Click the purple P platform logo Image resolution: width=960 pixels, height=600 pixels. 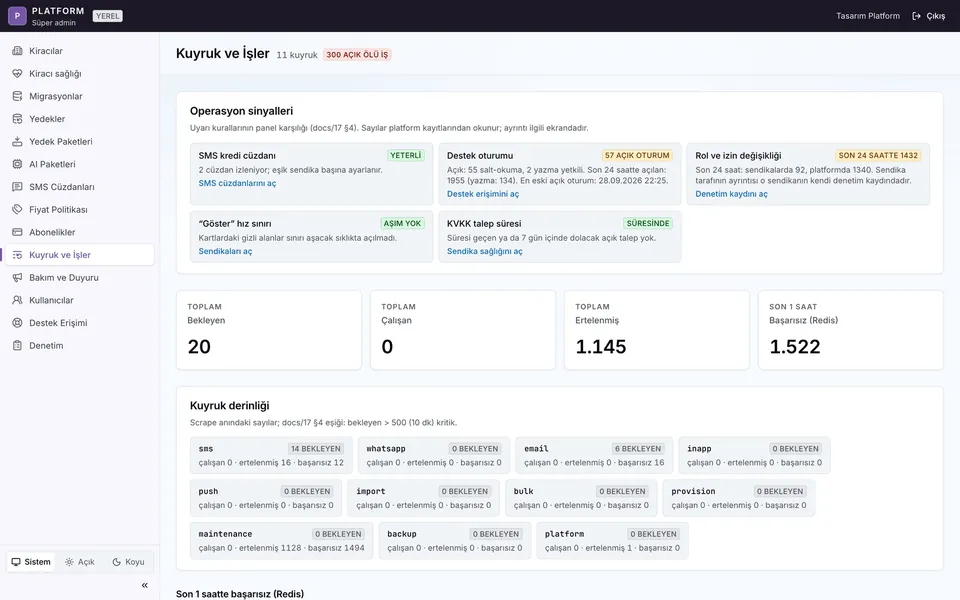17,16
